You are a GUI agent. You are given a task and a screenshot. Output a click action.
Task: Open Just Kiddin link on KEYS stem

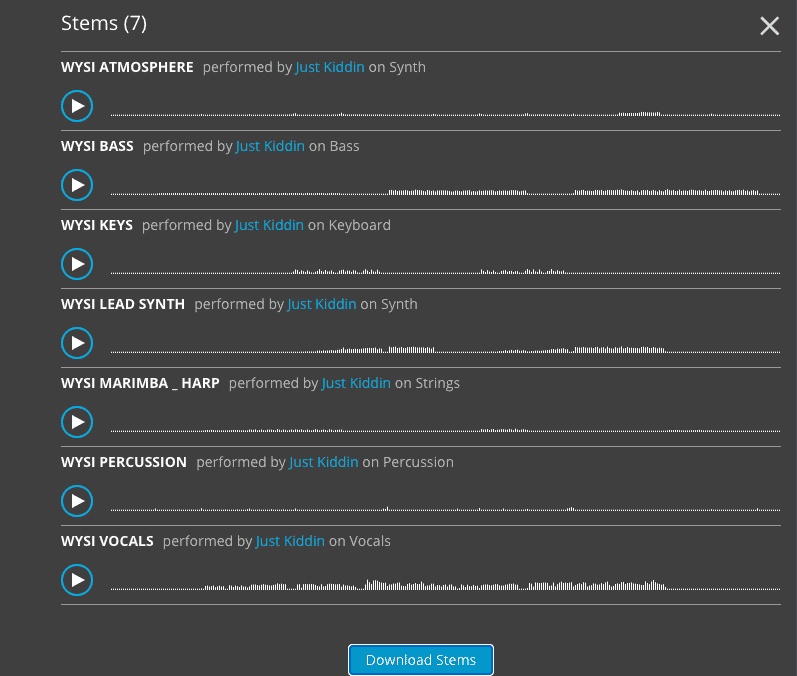269,225
